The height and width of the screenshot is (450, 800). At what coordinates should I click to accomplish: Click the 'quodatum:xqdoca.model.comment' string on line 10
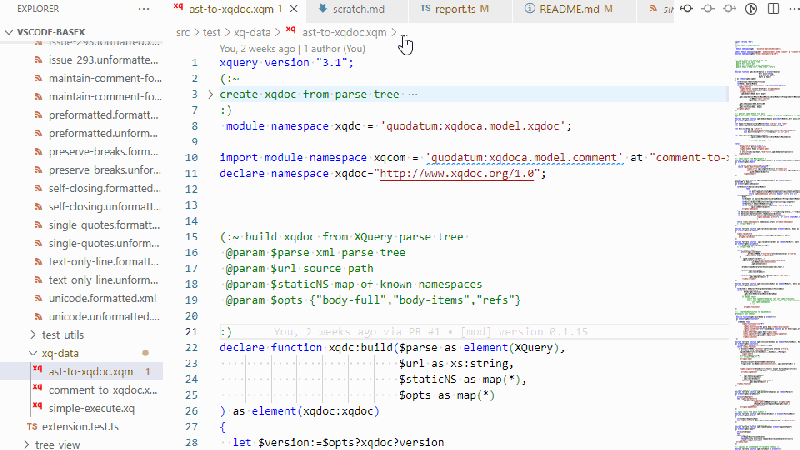click(524, 158)
